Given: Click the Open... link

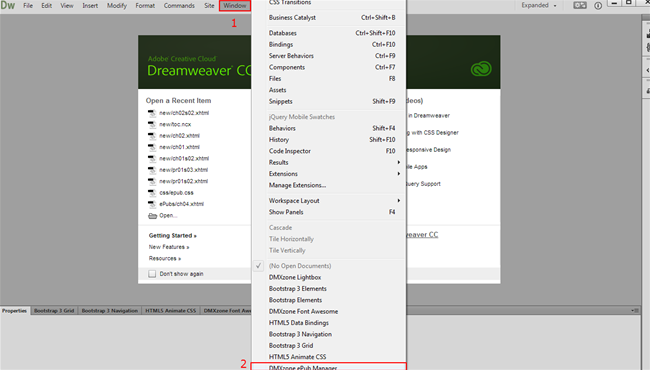Looking at the screenshot, I should [x=168, y=215].
